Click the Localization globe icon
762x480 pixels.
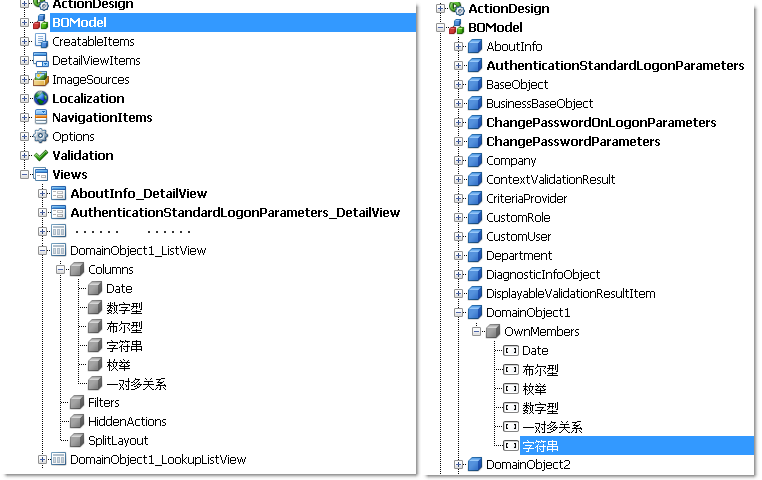41,98
